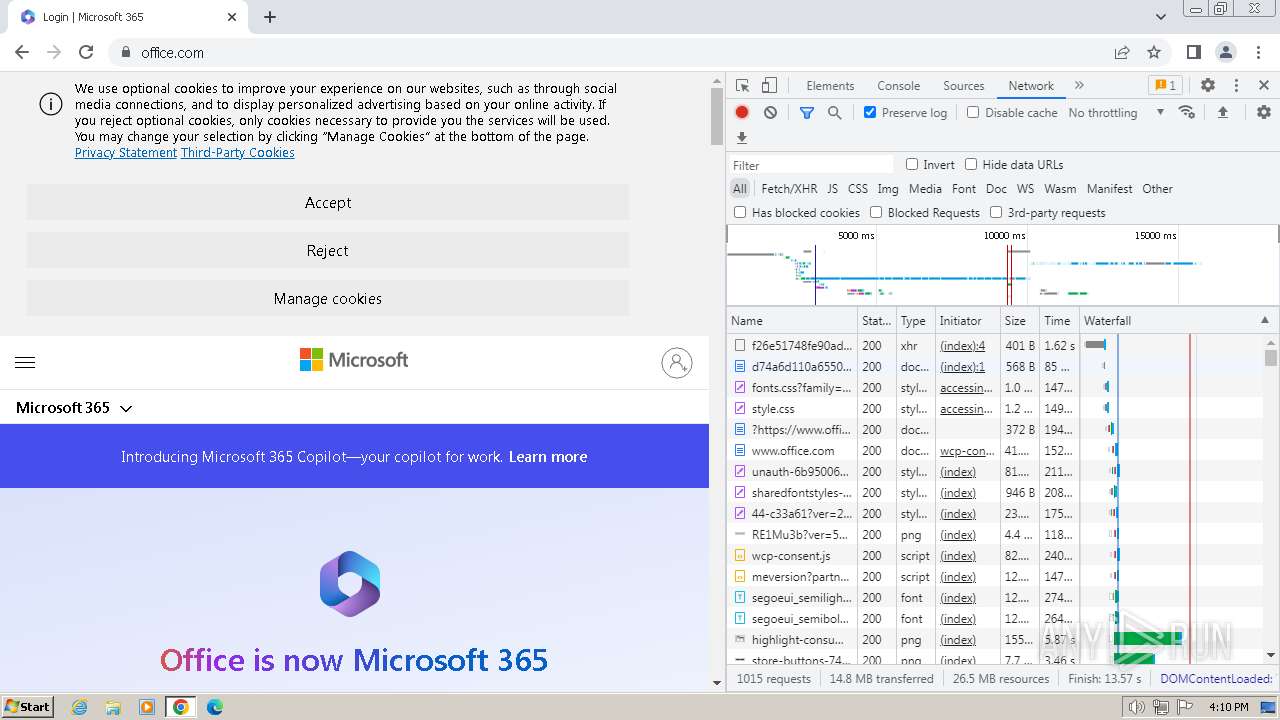The width and height of the screenshot is (1280, 720).
Task: Open a new browser tab
Action: (x=270, y=17)
